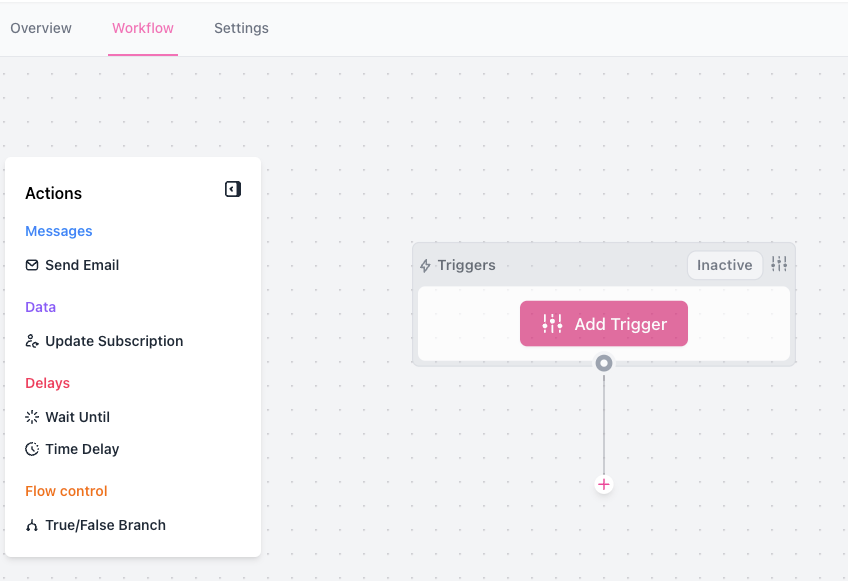Switch to the Overview tab
Screen dimensions: 848x581
[40, 28]
